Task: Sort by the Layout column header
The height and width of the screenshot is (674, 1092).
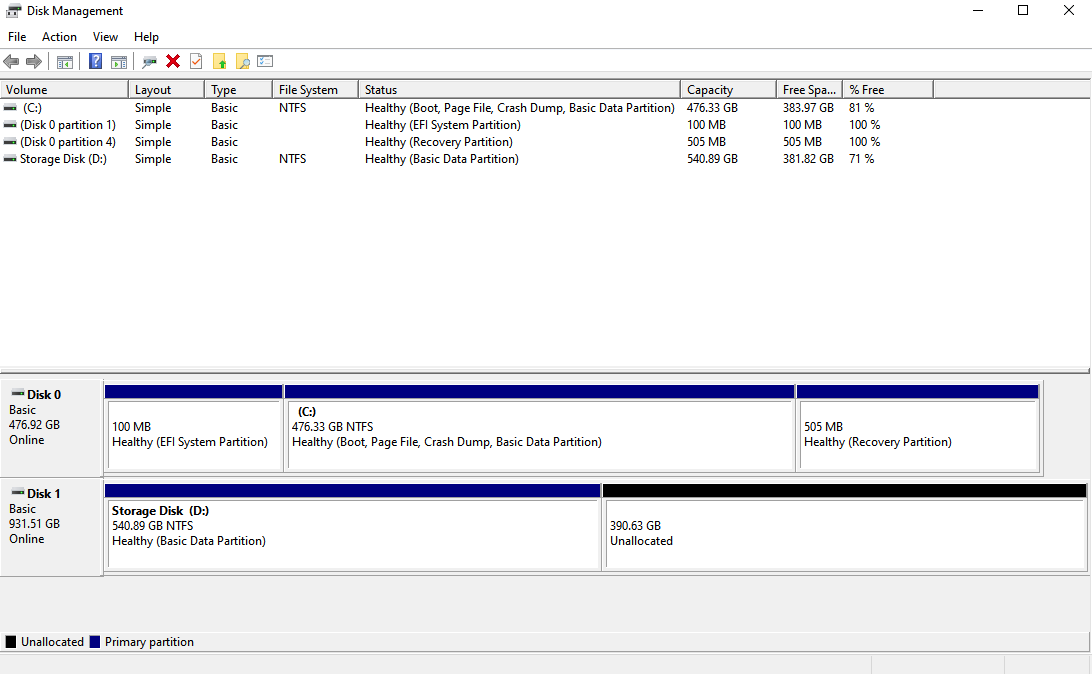Action: (166, 90)
